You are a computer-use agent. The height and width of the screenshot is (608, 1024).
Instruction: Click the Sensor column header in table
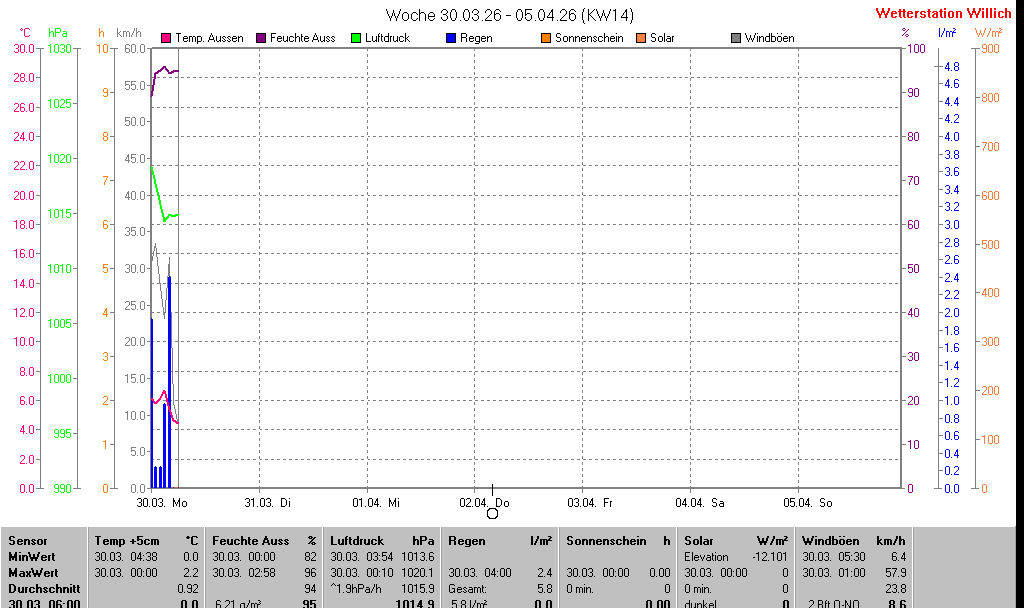tap(27, 541)
